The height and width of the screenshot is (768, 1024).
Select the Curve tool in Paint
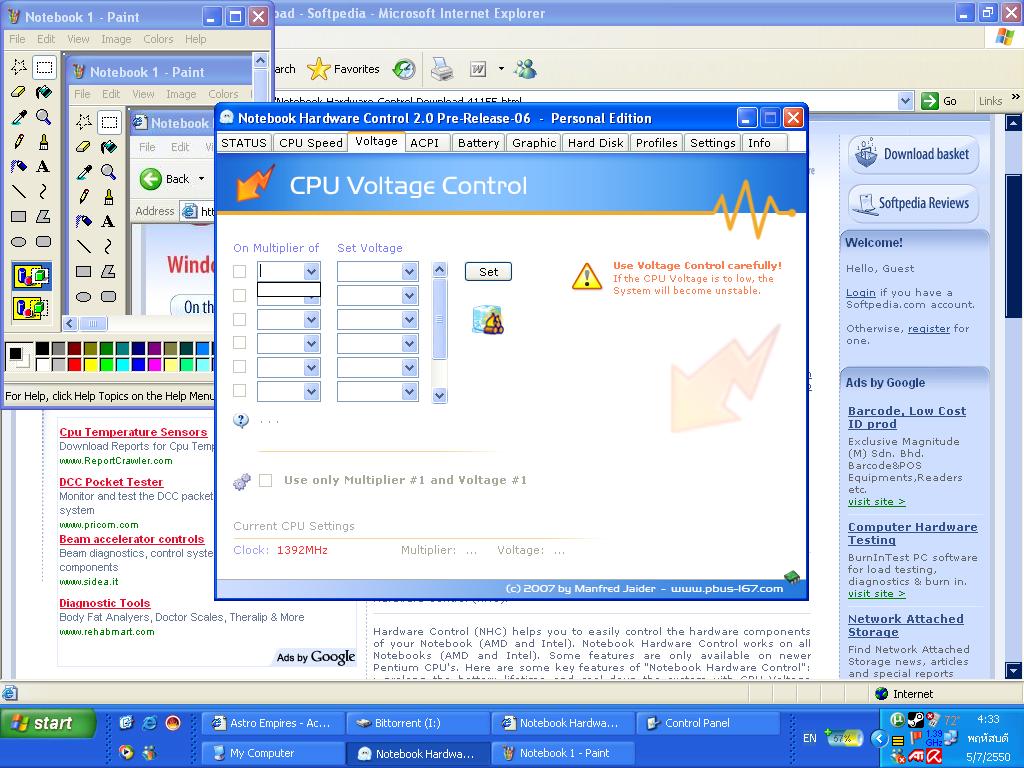(x=44, y=191)
